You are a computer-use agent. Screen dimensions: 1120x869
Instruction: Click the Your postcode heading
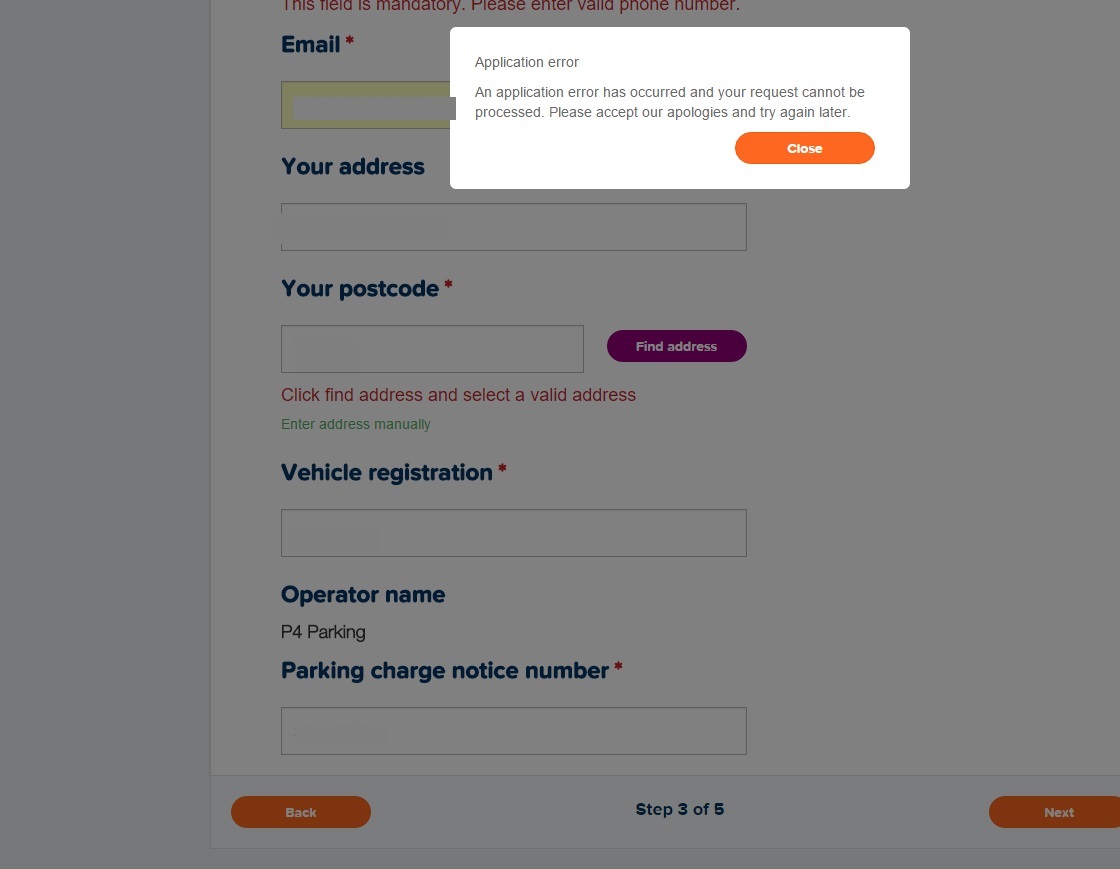(x=360, y=289)
